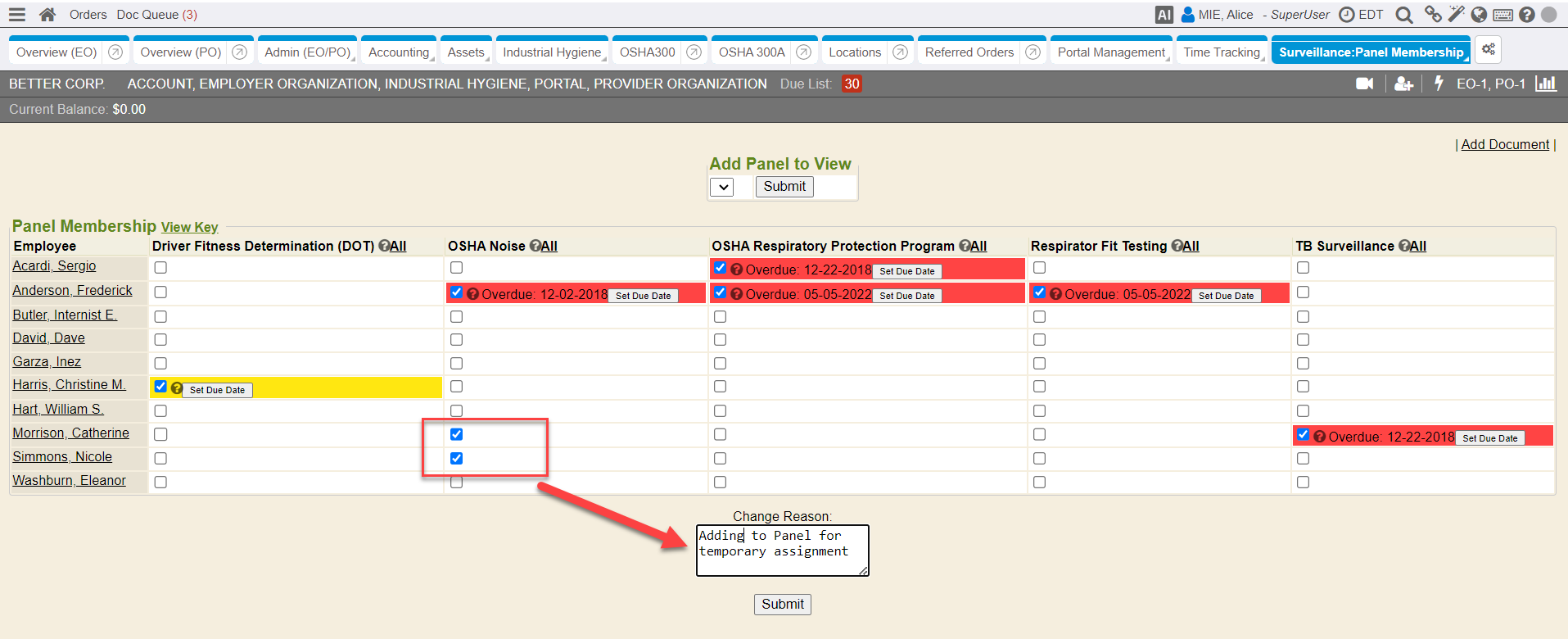Click into the Change Reason text area
1568x639 pixels.
(x=782, y=551)
